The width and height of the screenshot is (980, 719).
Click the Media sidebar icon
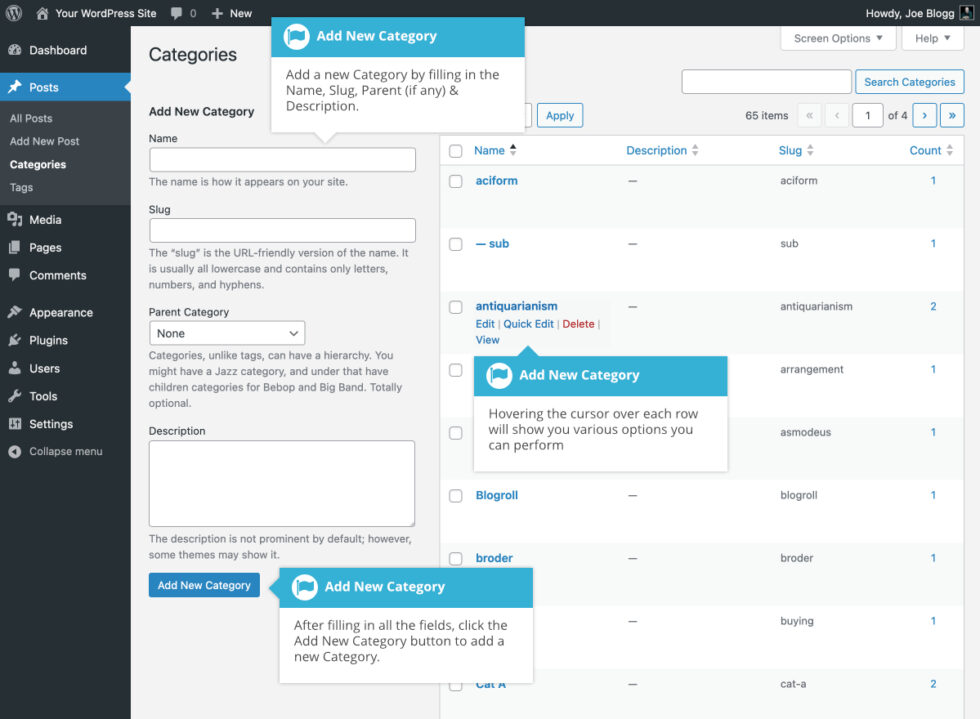[15, 219]
